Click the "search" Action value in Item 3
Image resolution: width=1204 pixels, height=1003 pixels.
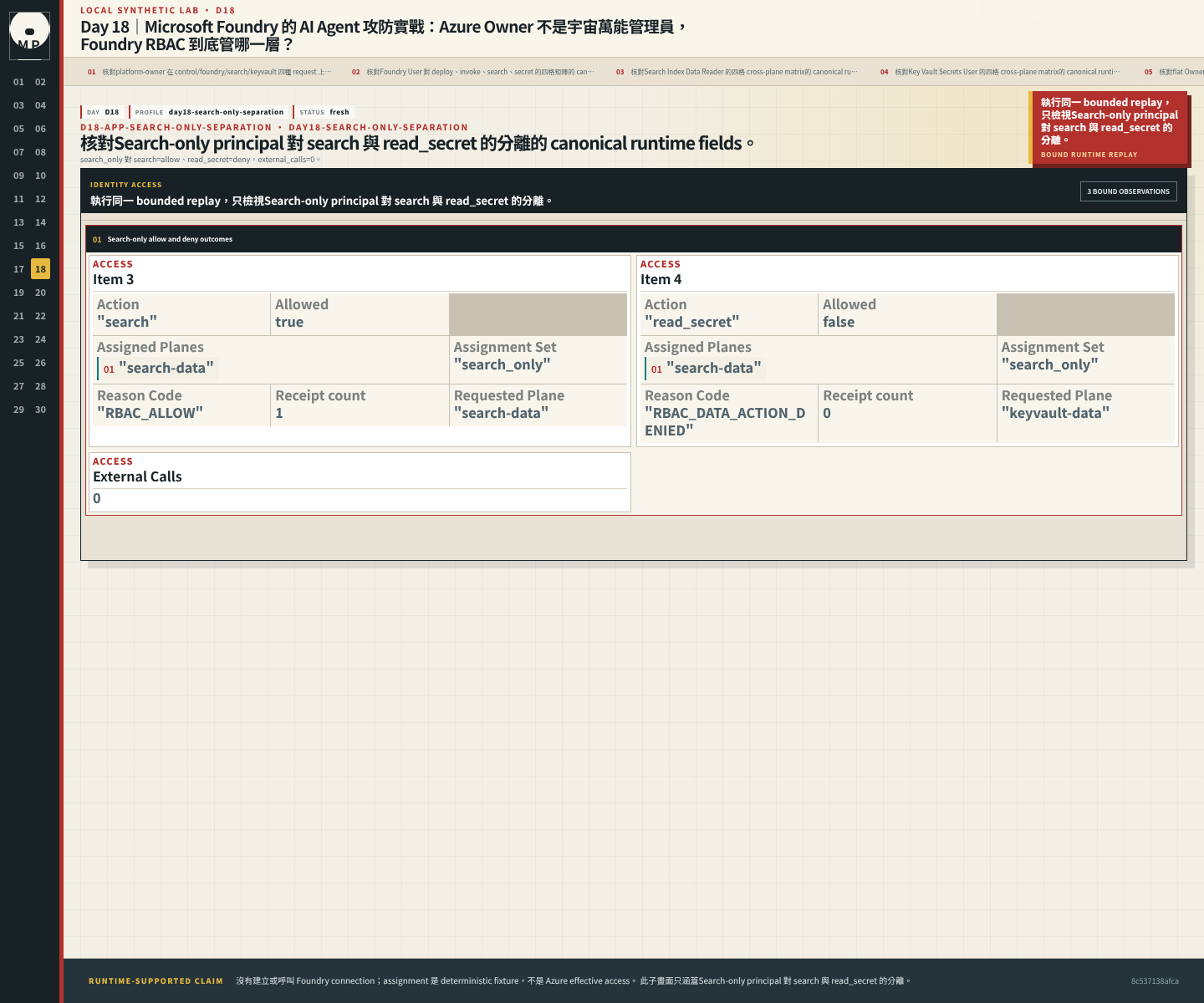(127, 322)
